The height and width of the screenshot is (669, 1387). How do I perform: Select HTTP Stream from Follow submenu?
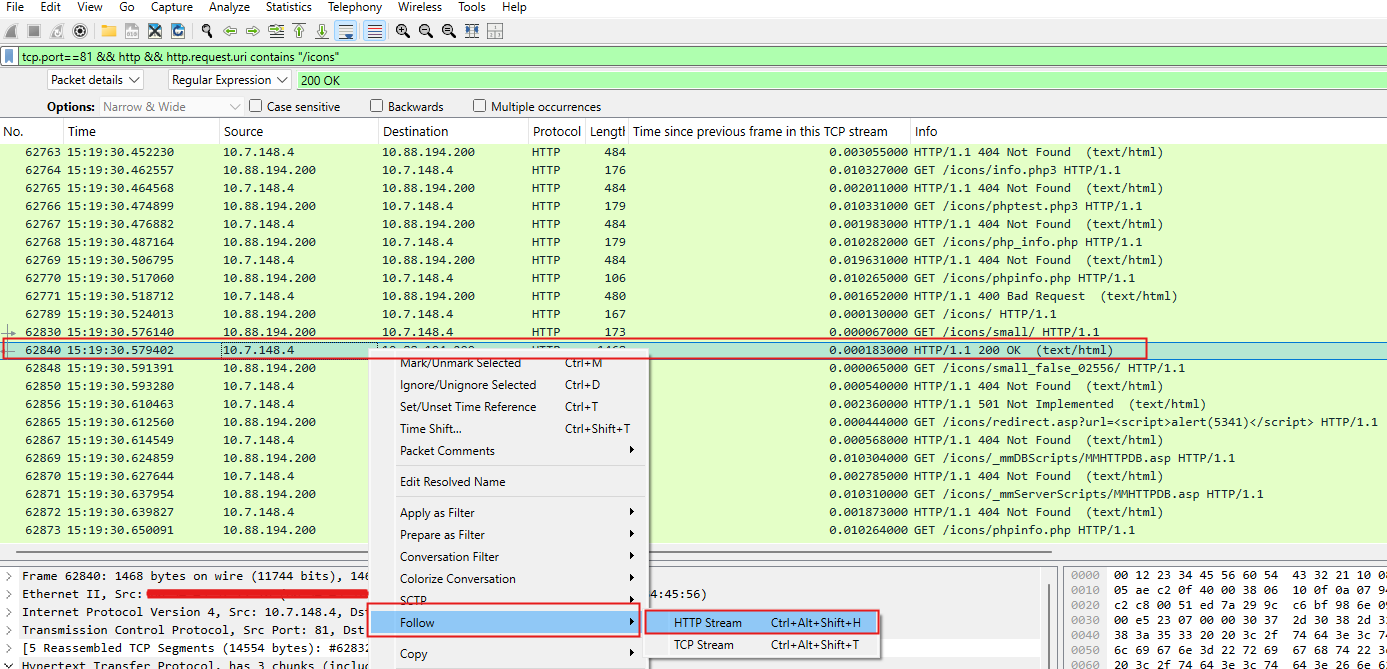pos(708,623)
